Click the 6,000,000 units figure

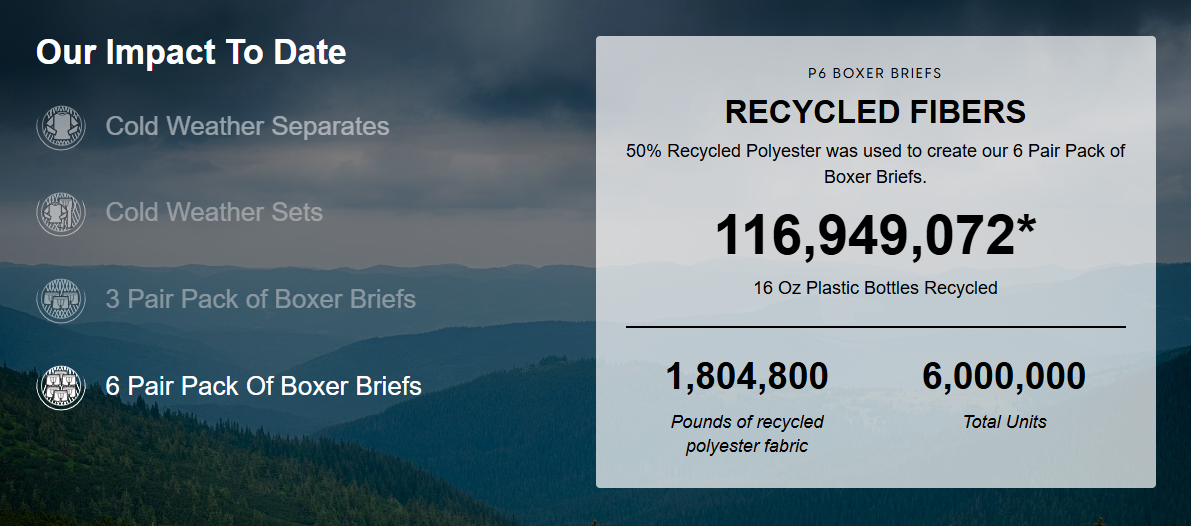coord(1004,376)
